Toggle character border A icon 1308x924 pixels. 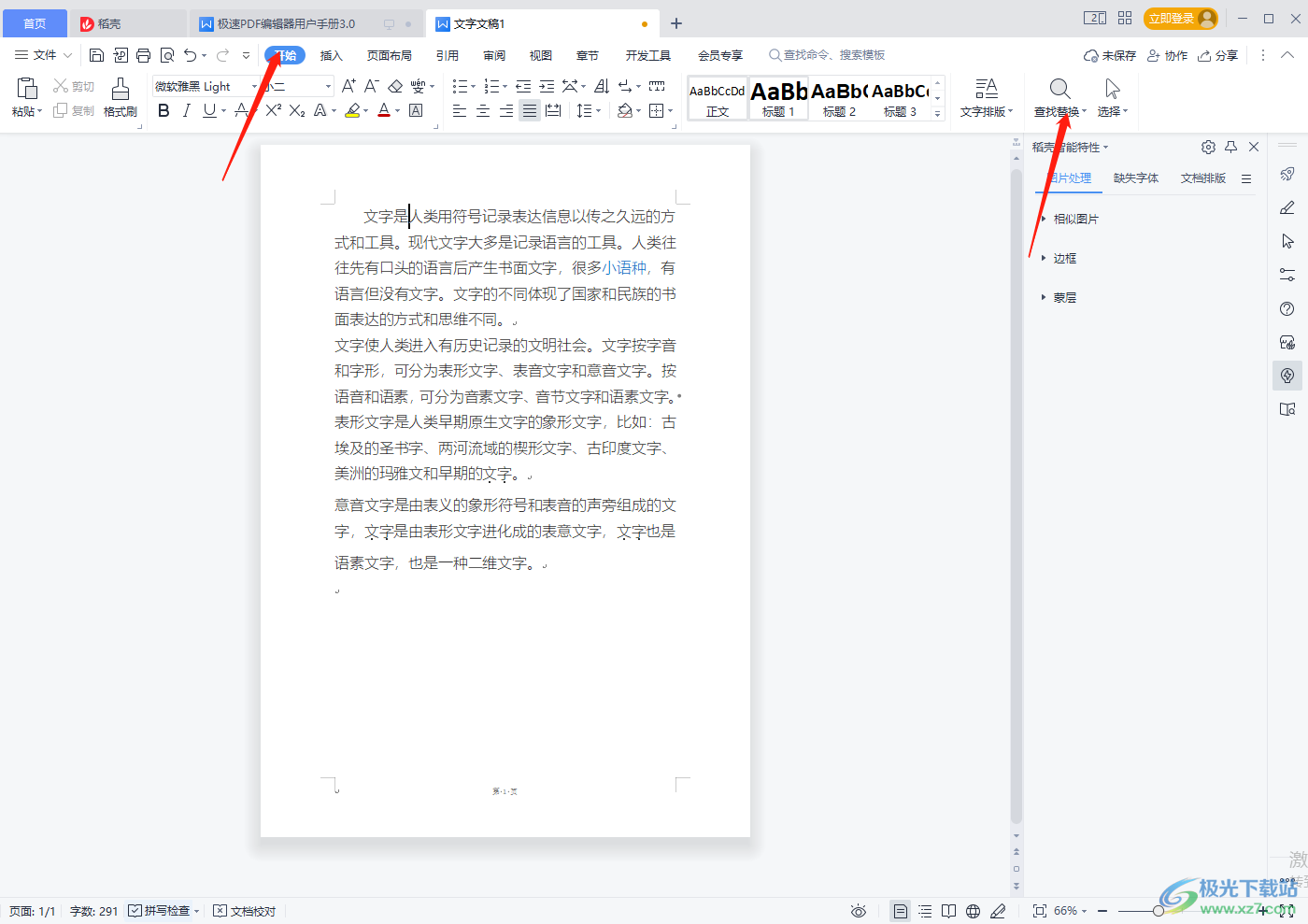tap(416, 110)
